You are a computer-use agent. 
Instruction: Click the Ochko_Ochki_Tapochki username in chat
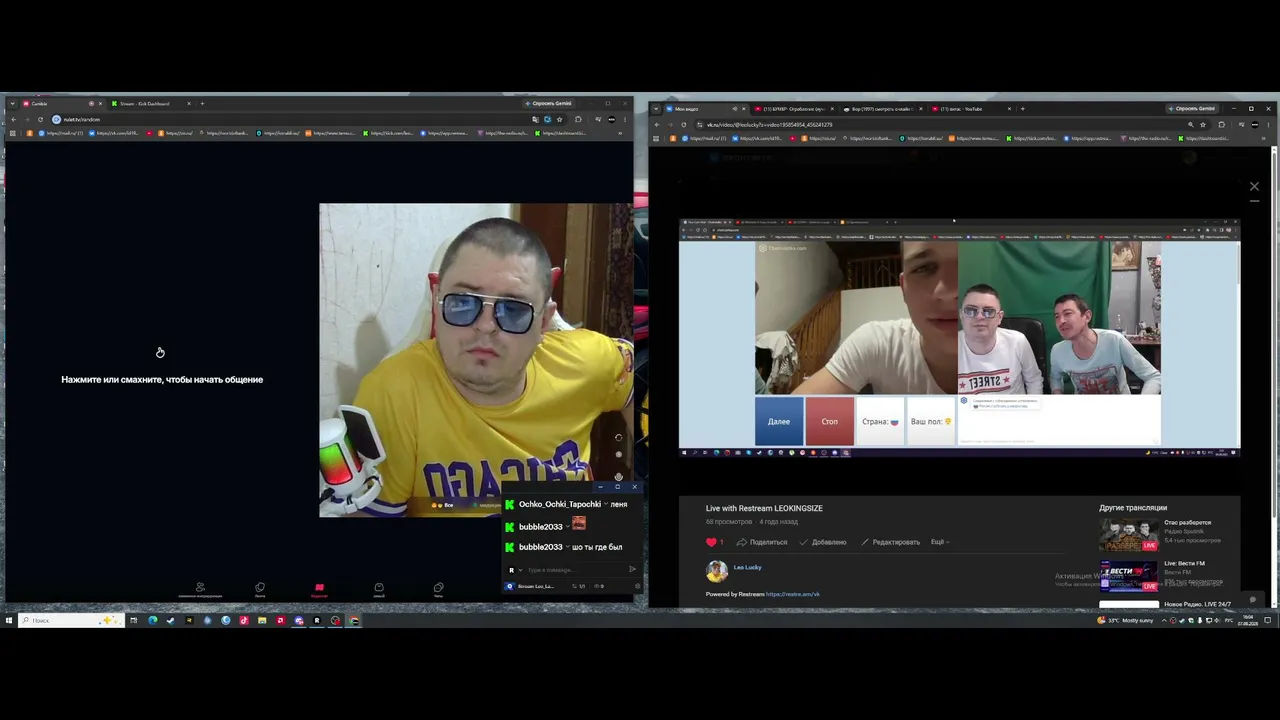click(560, 504)
